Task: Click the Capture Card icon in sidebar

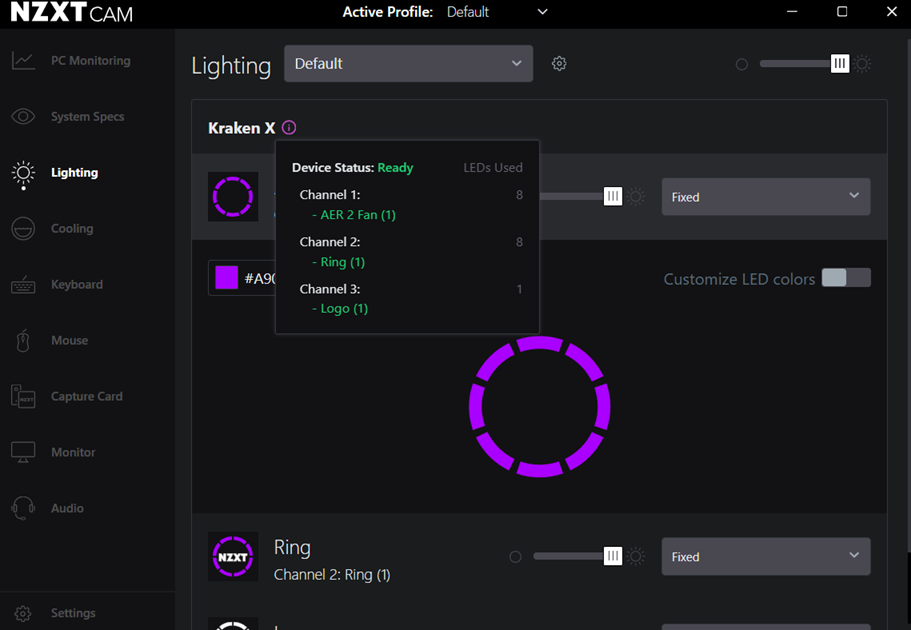Action: tap(23, 396)
